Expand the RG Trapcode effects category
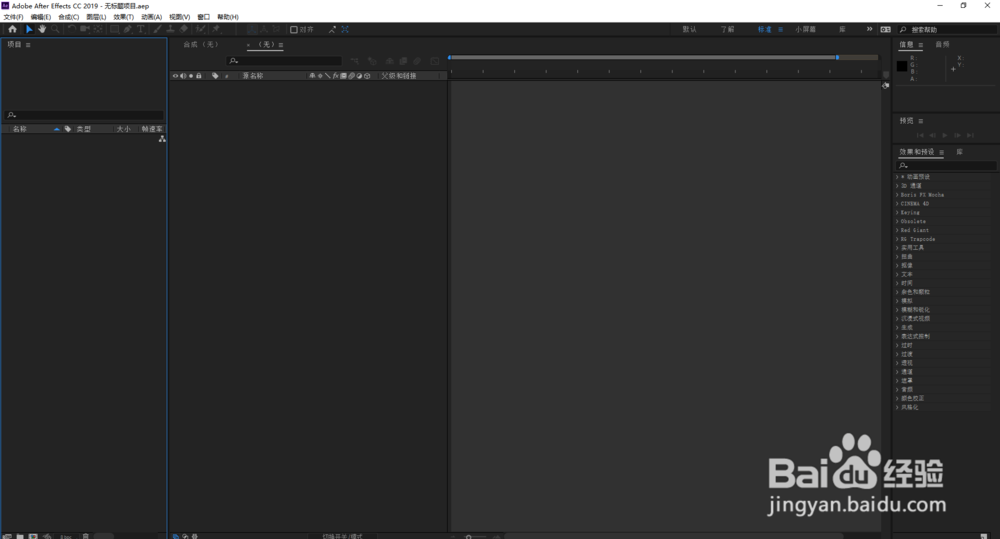Viewport: 1000px width, 539px height. (x=897, y=239)
